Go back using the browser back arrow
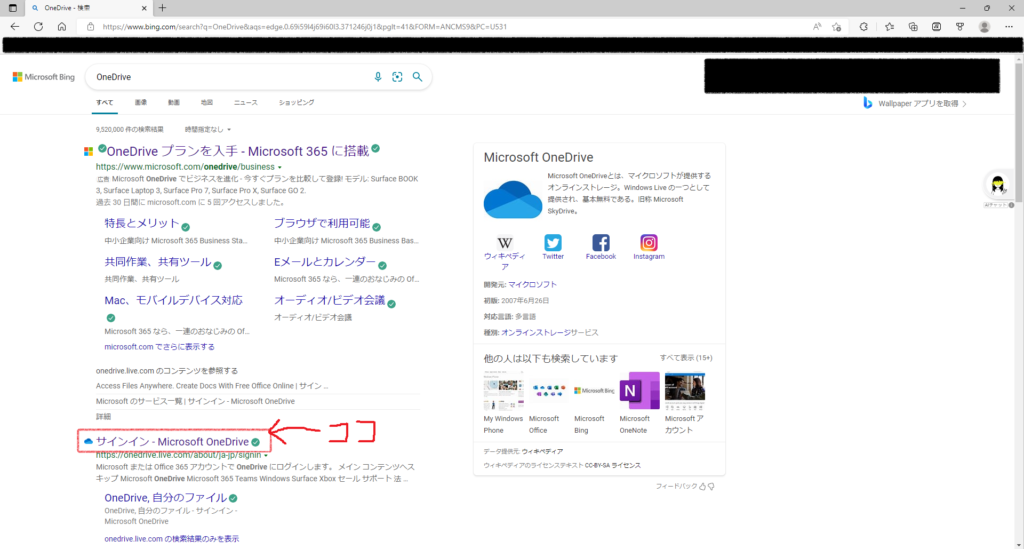This screenshot has height=549, width=1024. (x=14, y=27)
